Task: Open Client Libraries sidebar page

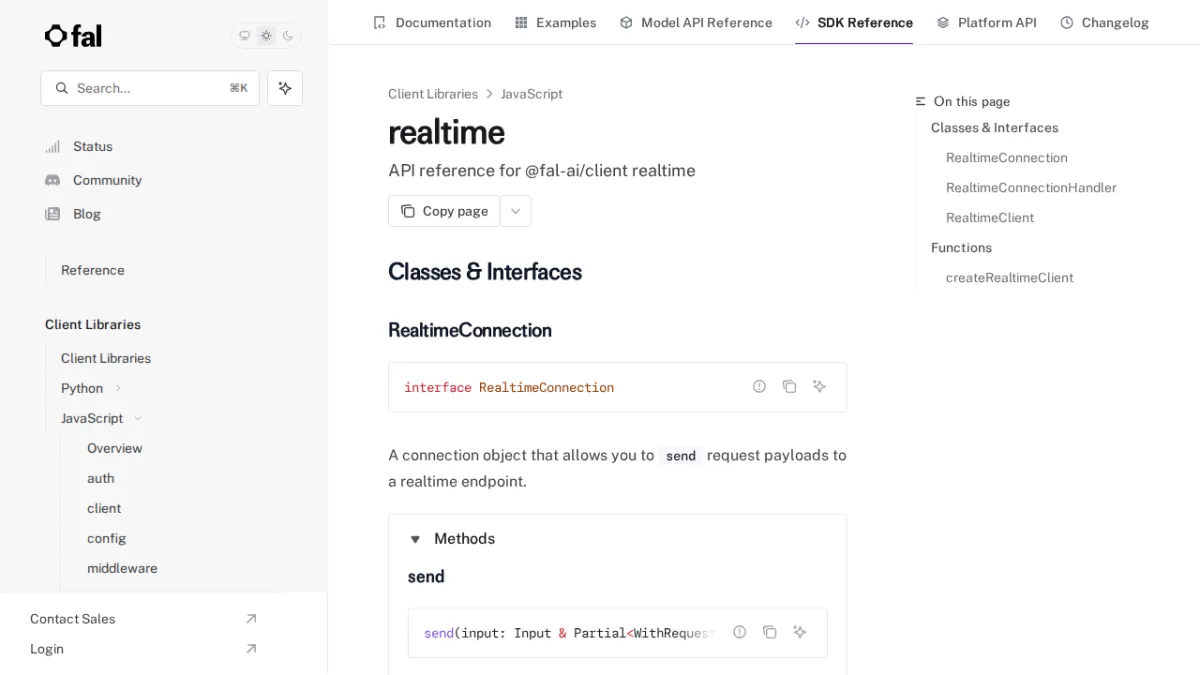Action: click(x=106, y=358)
